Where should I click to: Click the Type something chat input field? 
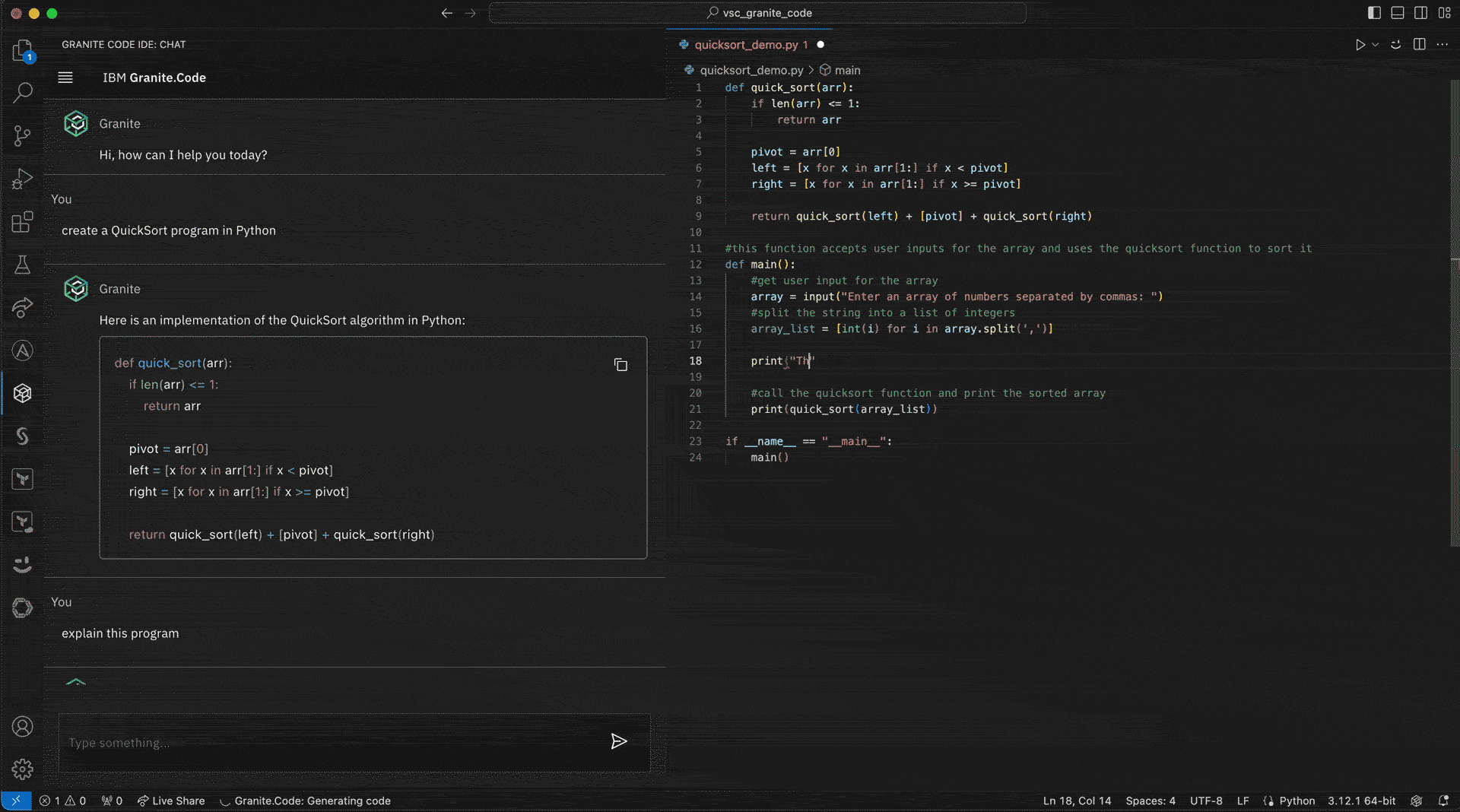point(304,743)
